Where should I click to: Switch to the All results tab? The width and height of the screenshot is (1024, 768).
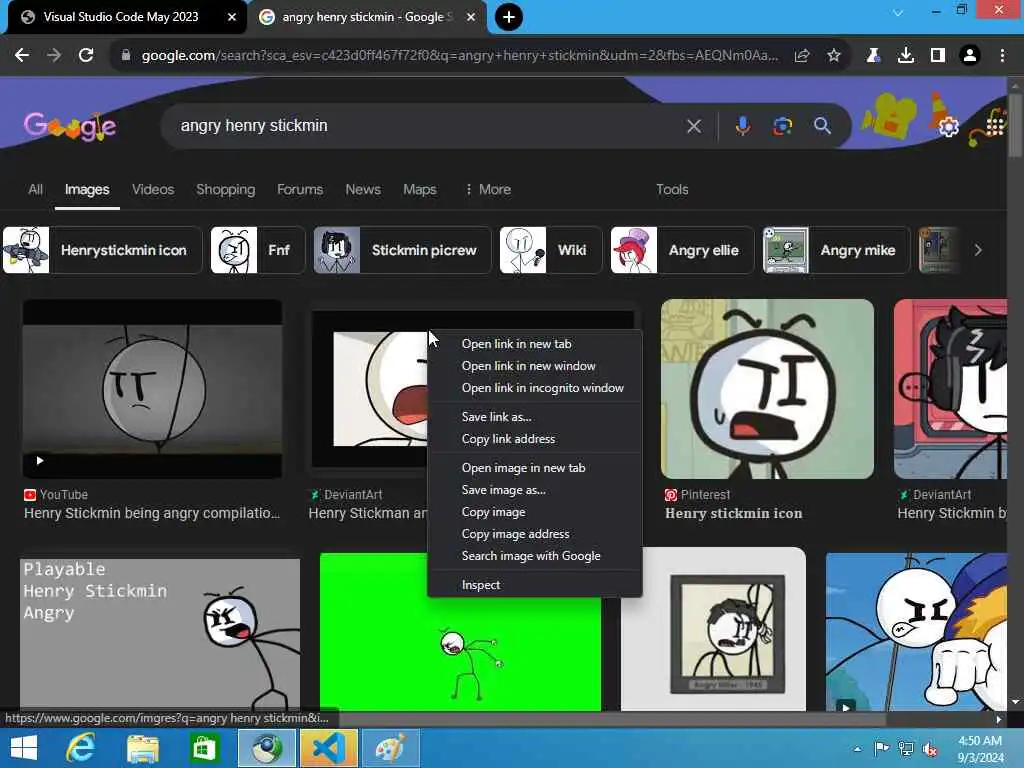[x=35, y=189]
